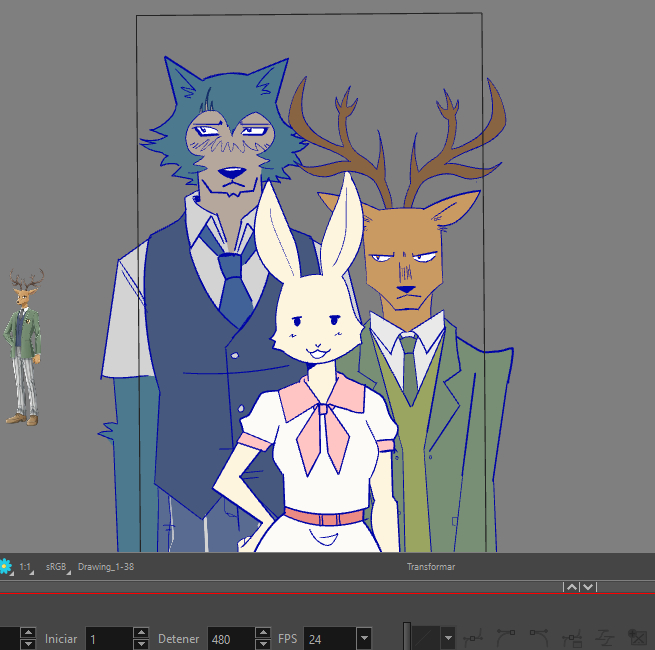Click the keyframe hold tangent icon
Image resolution: width=655 pixels, height=650 pixels.
[572, 637]
